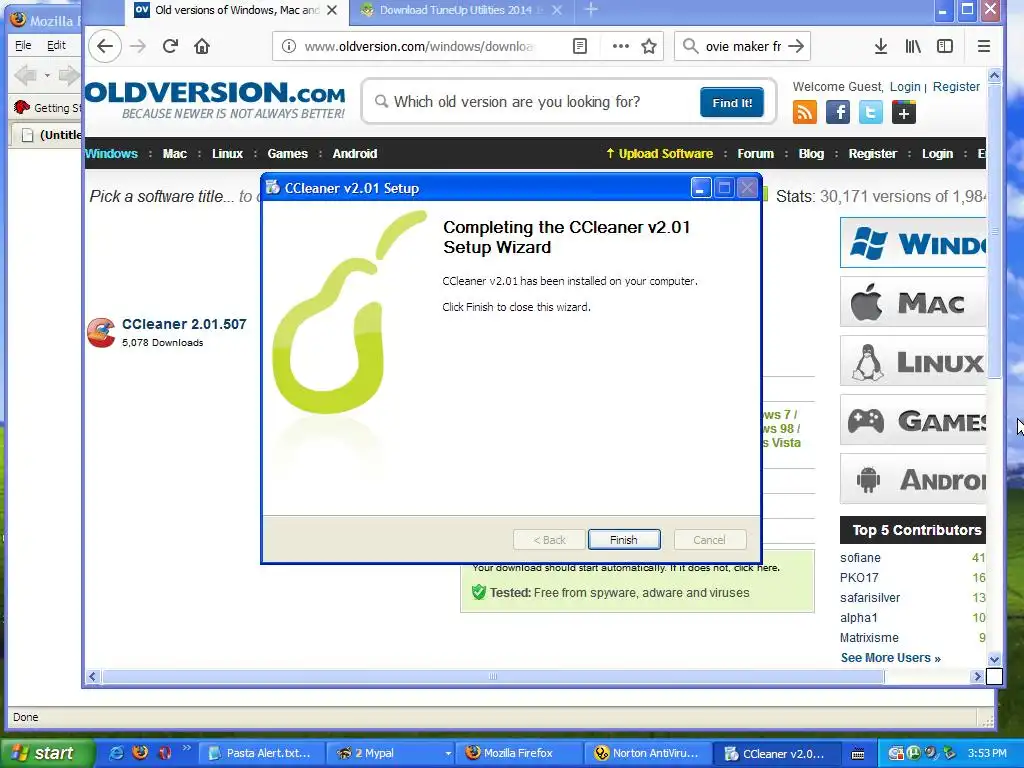Open Edit menu in background Mozilla window

coord(56,45)
